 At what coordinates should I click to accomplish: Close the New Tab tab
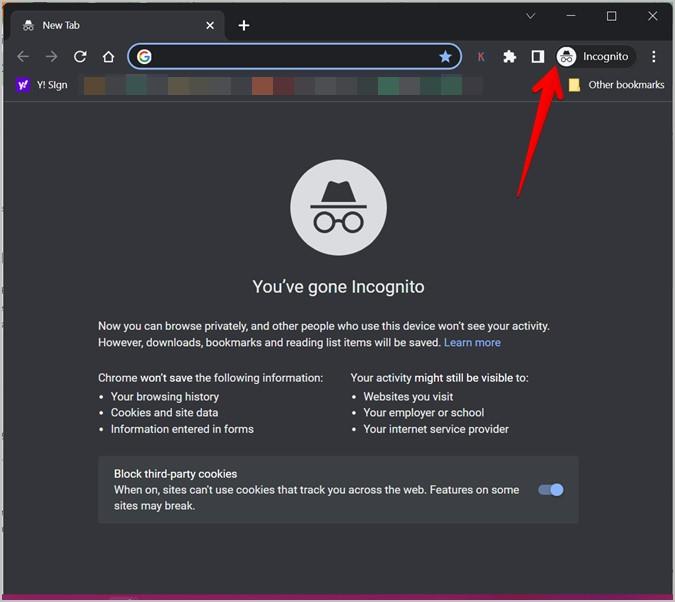point(210,25)
